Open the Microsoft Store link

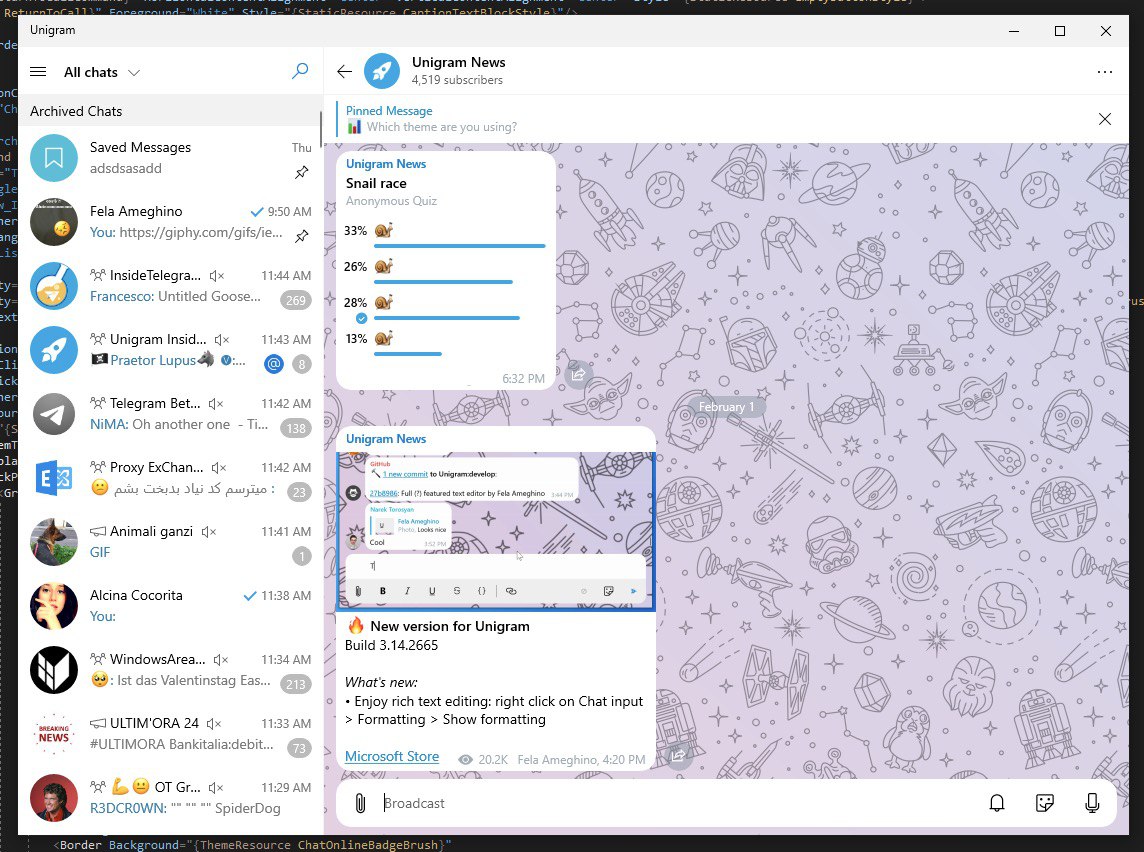[392, 756]
